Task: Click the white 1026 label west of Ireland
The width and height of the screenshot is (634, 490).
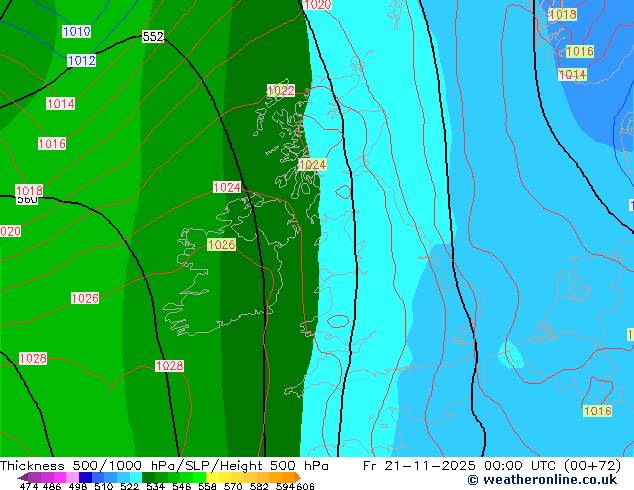Action: 85,298
